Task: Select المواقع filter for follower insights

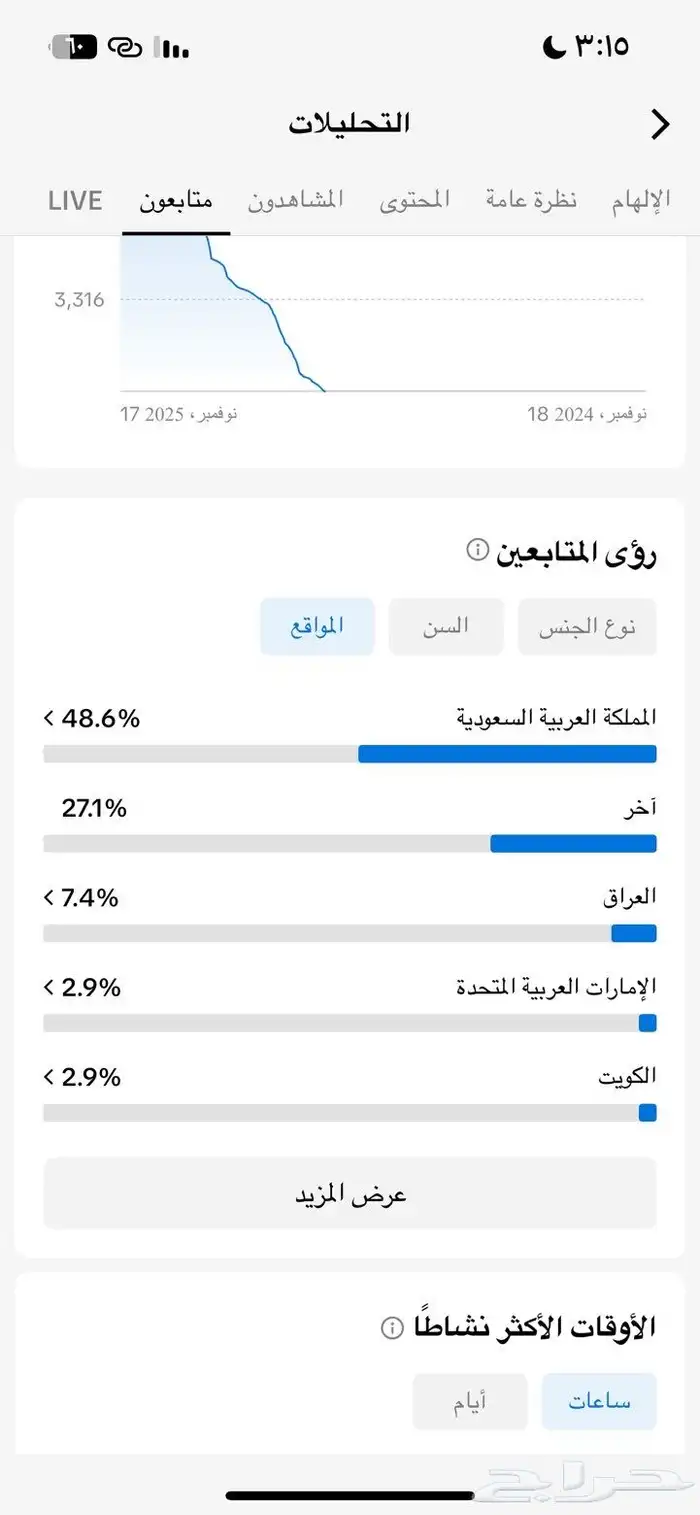Action: [x=316, y=626]
